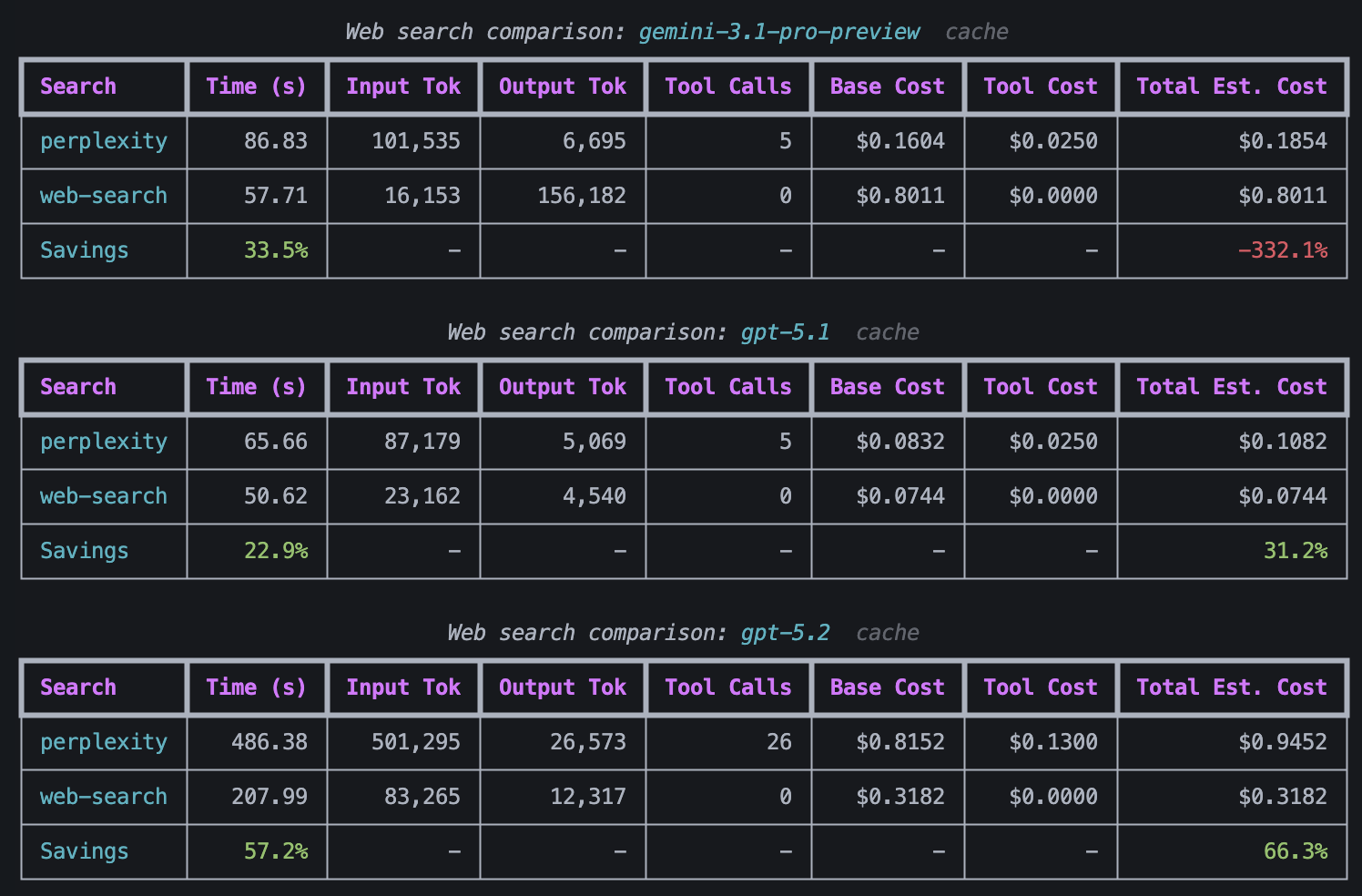Select the Savings row of the gpt-5.1 table
This screenshot has height=896, width=1362.
click(83, 551)
